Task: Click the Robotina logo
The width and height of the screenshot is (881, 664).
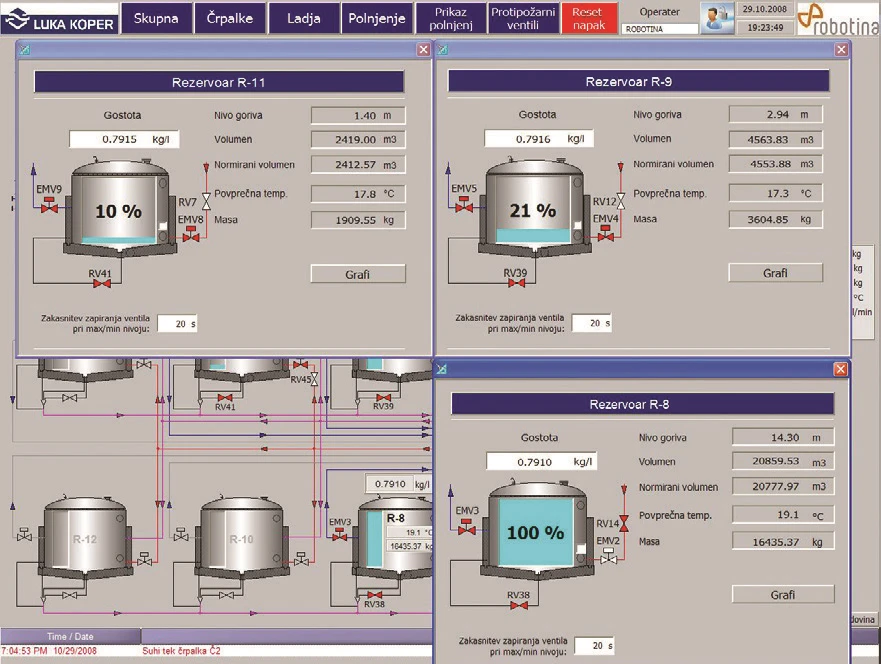Action: [840, 18]
